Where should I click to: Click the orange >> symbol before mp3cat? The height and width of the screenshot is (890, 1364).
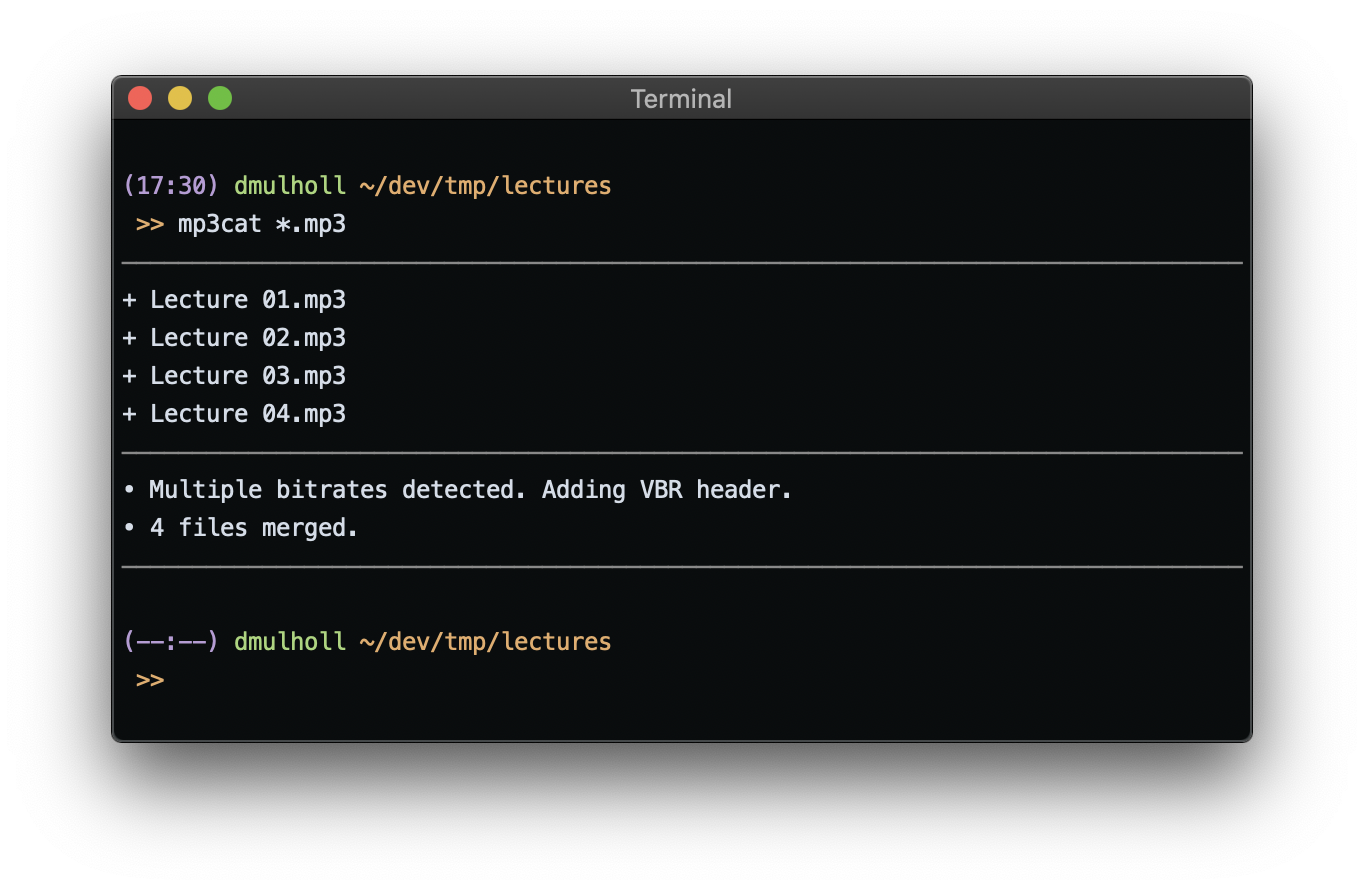click(150, 224)
